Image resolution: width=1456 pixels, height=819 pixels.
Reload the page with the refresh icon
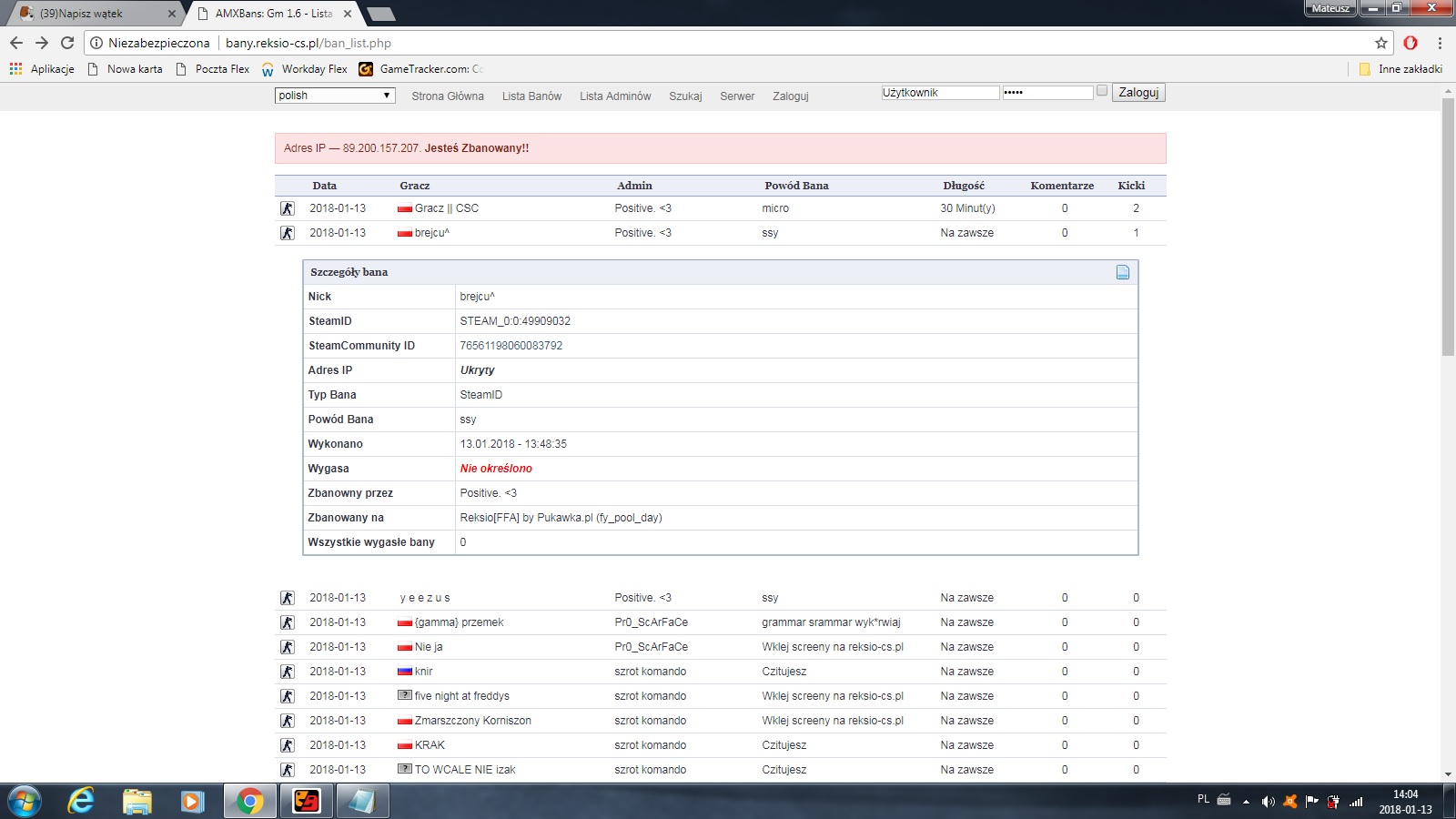pos(67,43)
